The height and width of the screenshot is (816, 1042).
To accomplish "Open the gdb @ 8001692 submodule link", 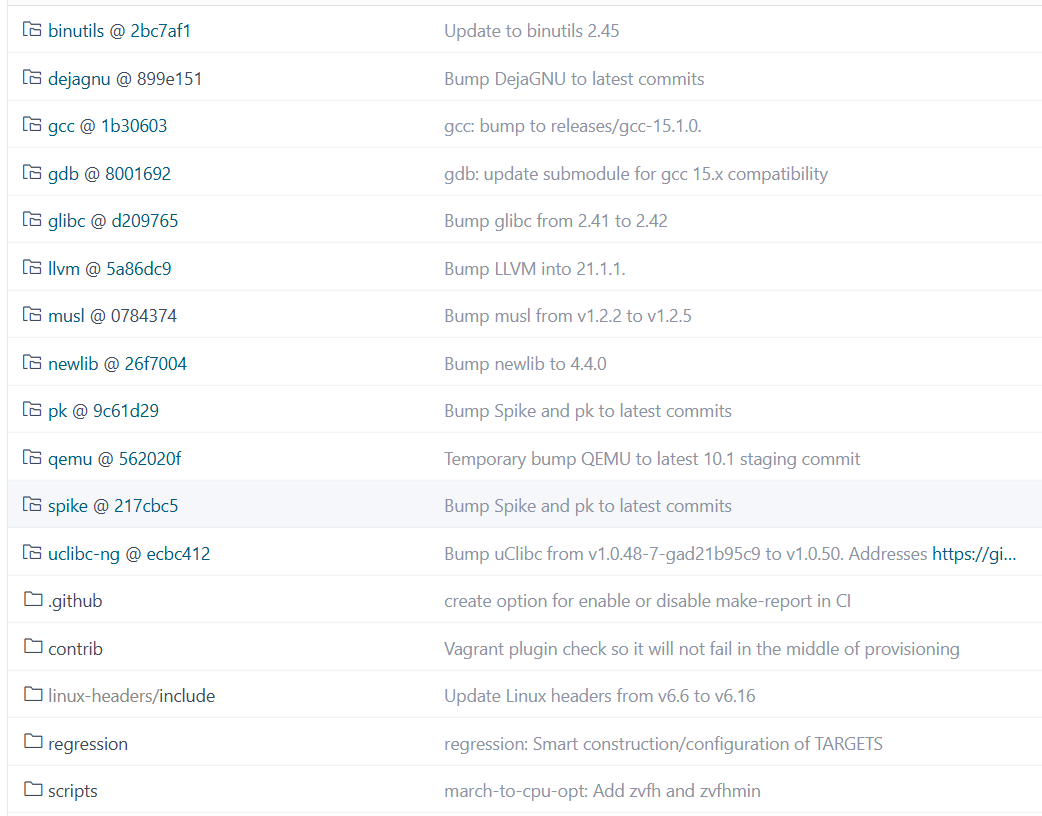I will click(110, 173).
